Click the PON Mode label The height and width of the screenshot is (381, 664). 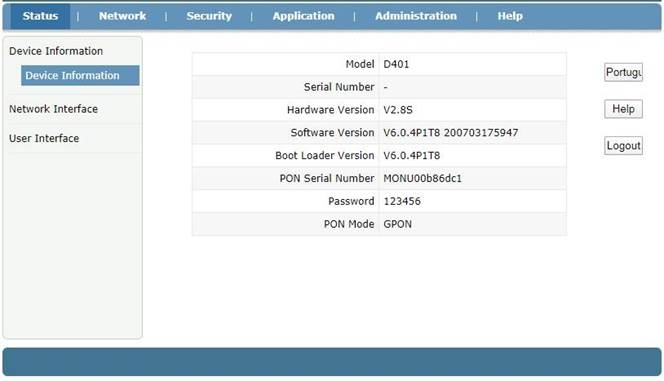(349, 224)
